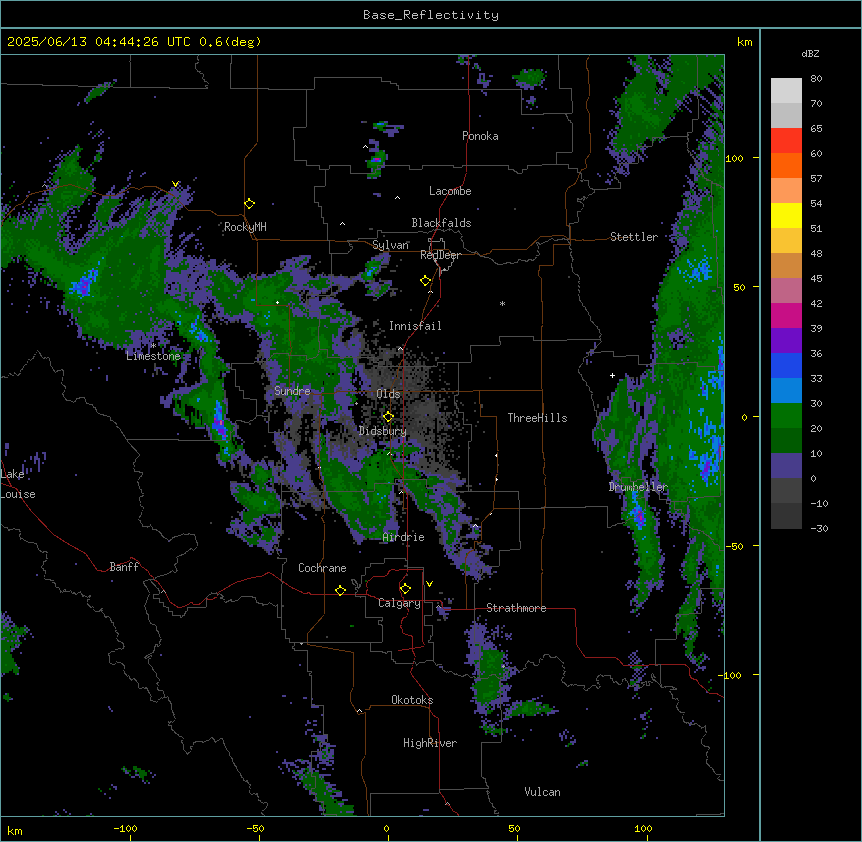
Task: Click the 65 value on the dBZ legend
Action: tap(816, 129)
